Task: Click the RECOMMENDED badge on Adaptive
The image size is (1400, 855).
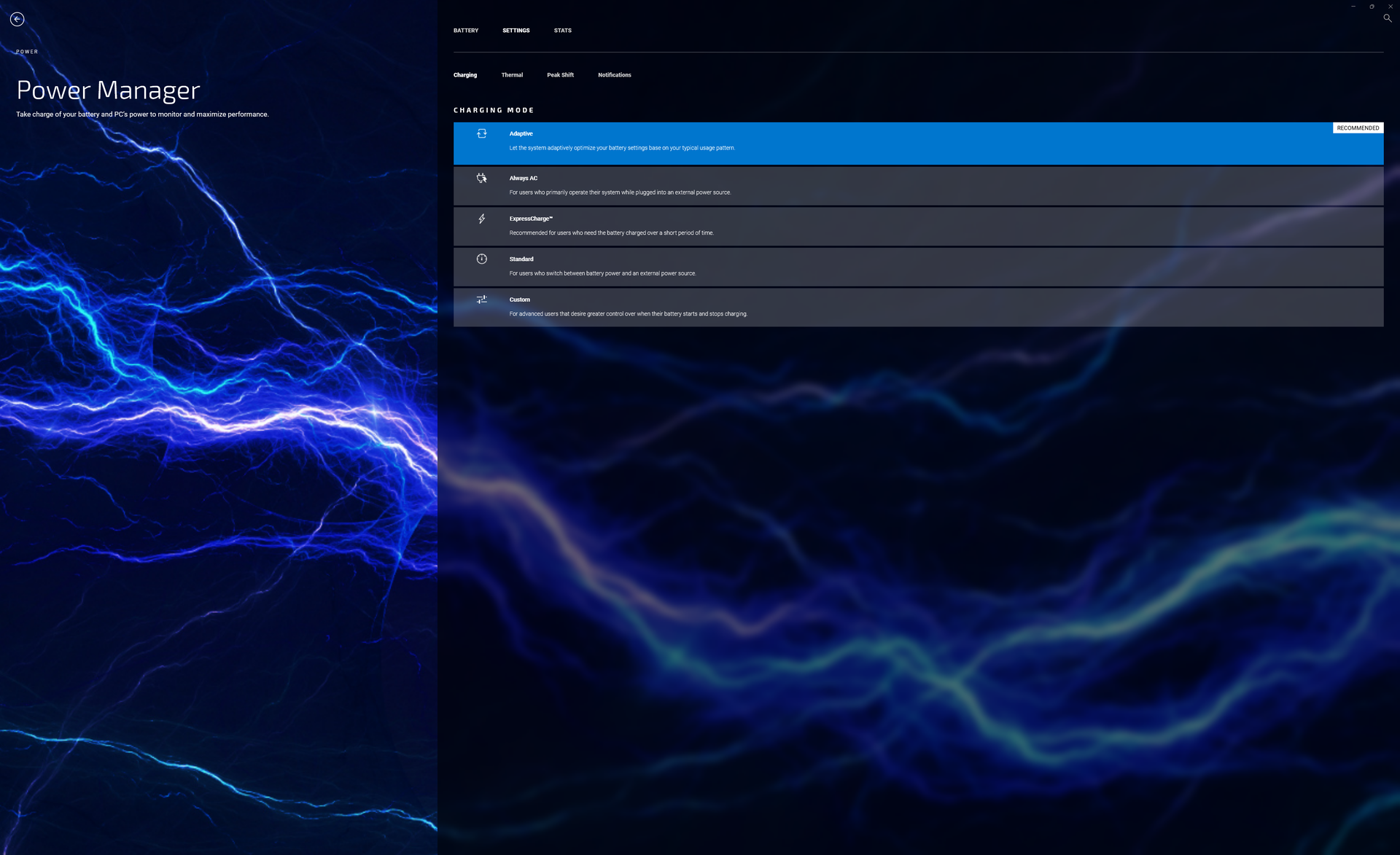Action: (x=1357, y=128)
